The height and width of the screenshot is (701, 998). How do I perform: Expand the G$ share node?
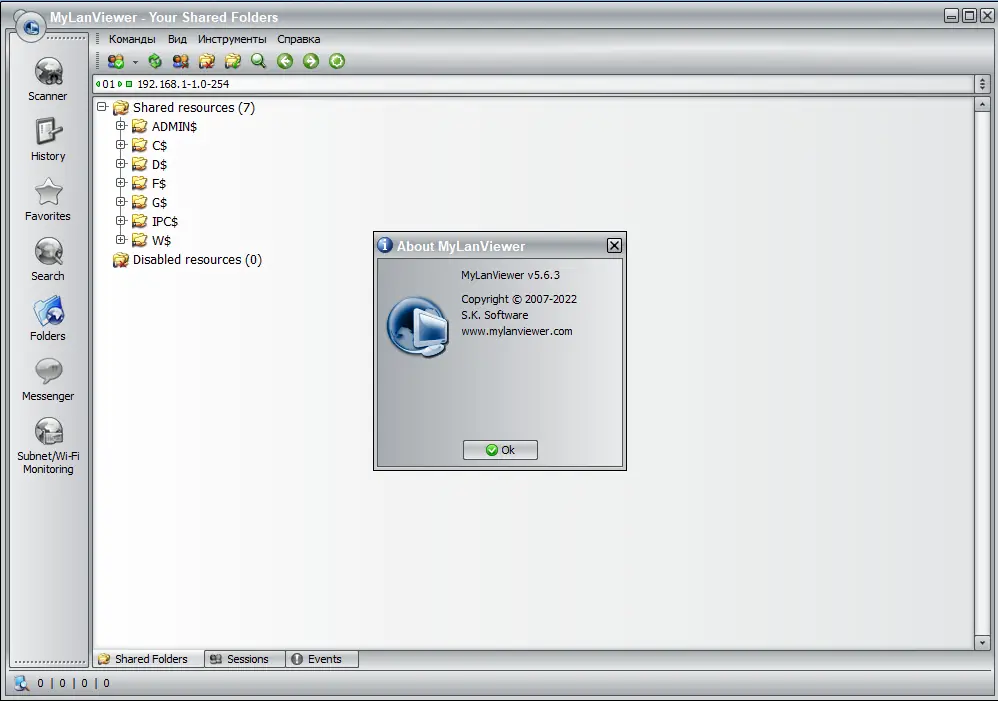(x=121, y=202)
